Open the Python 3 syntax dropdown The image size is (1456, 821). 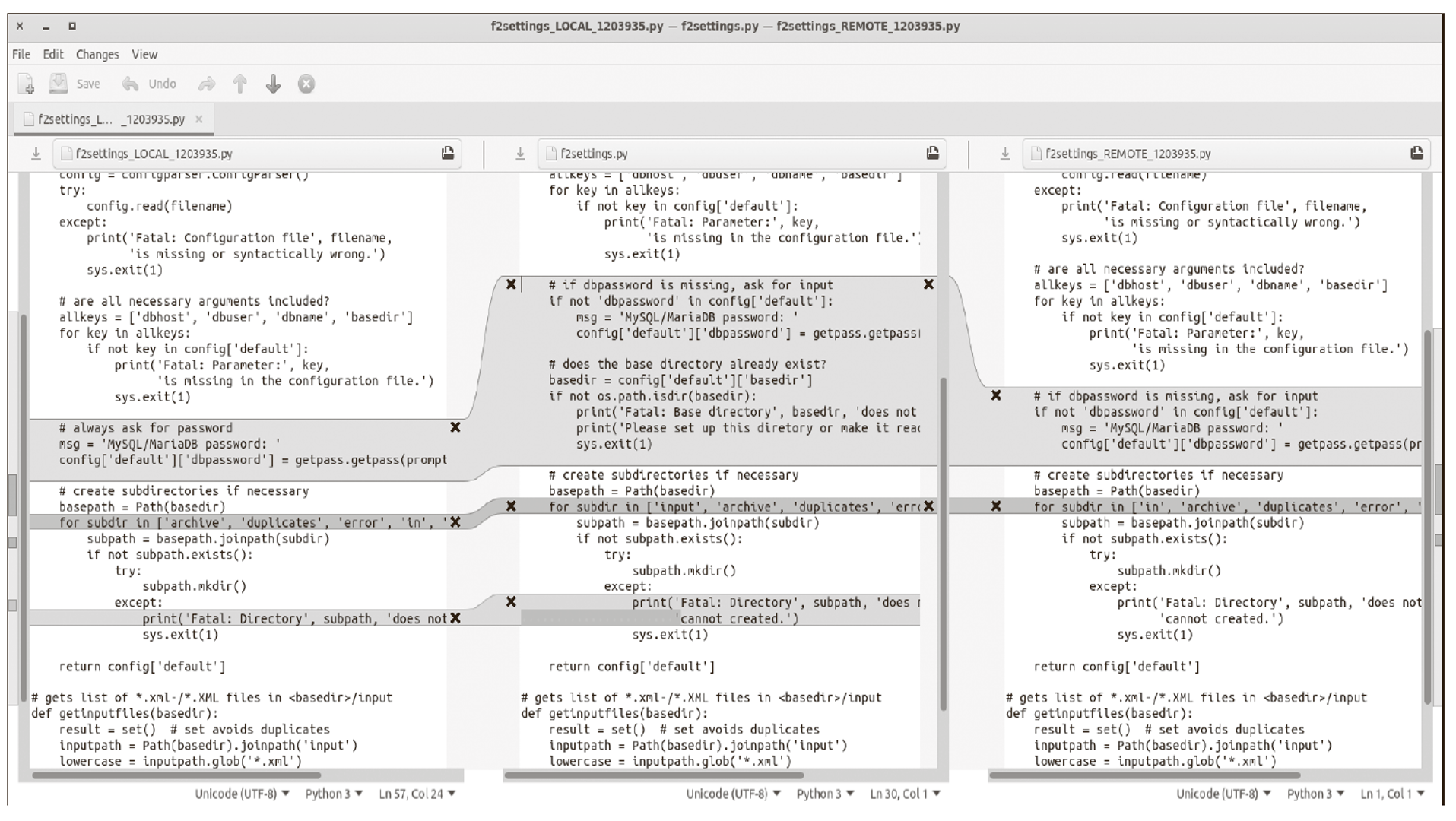click(x=332, y=793)
